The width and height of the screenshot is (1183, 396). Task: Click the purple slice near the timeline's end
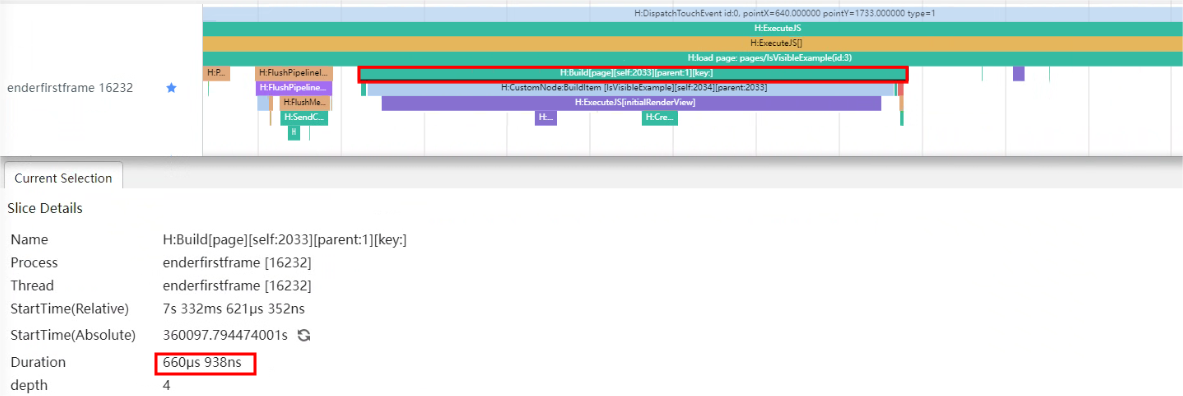coord(1019,73)
